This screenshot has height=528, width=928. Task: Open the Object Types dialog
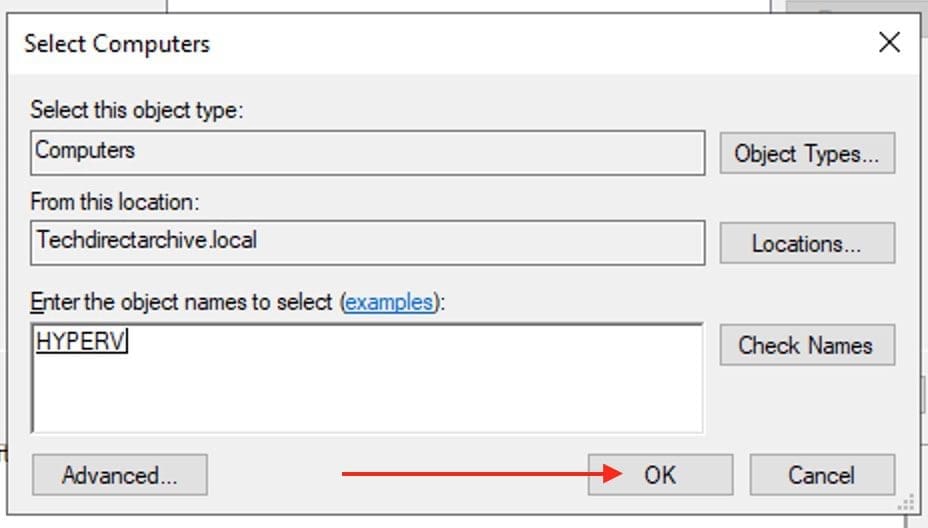coord(806,154)
